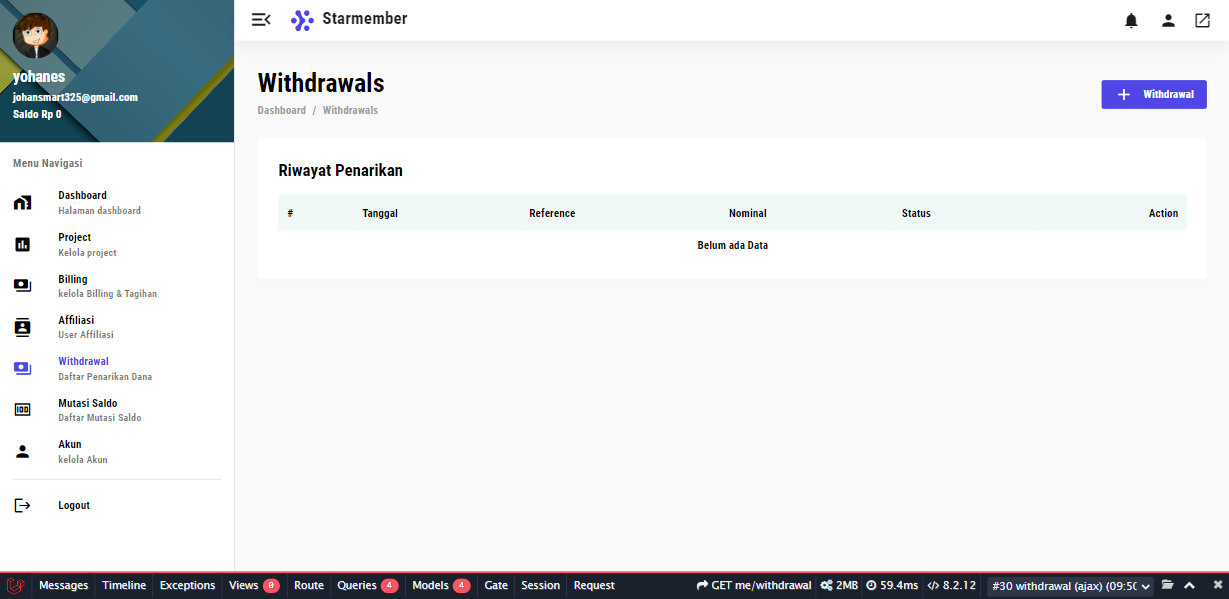The image size is (1229, 599).
Task: Open the debugbar Timeline tab
Action: (124, 586)
